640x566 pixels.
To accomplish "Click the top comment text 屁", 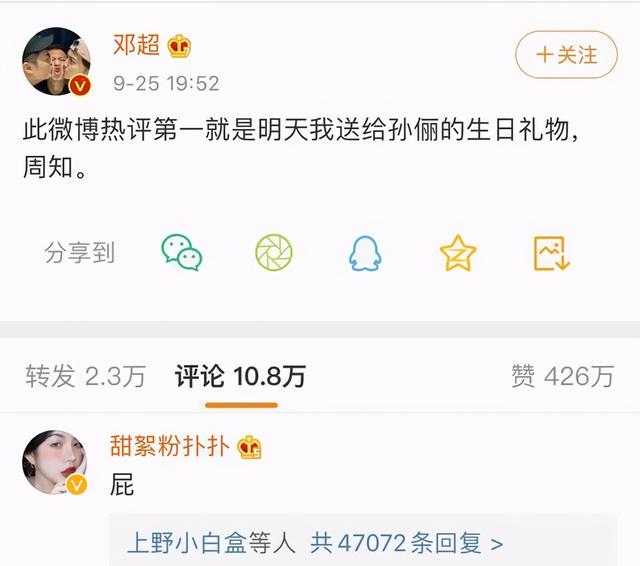I will 122,484.
